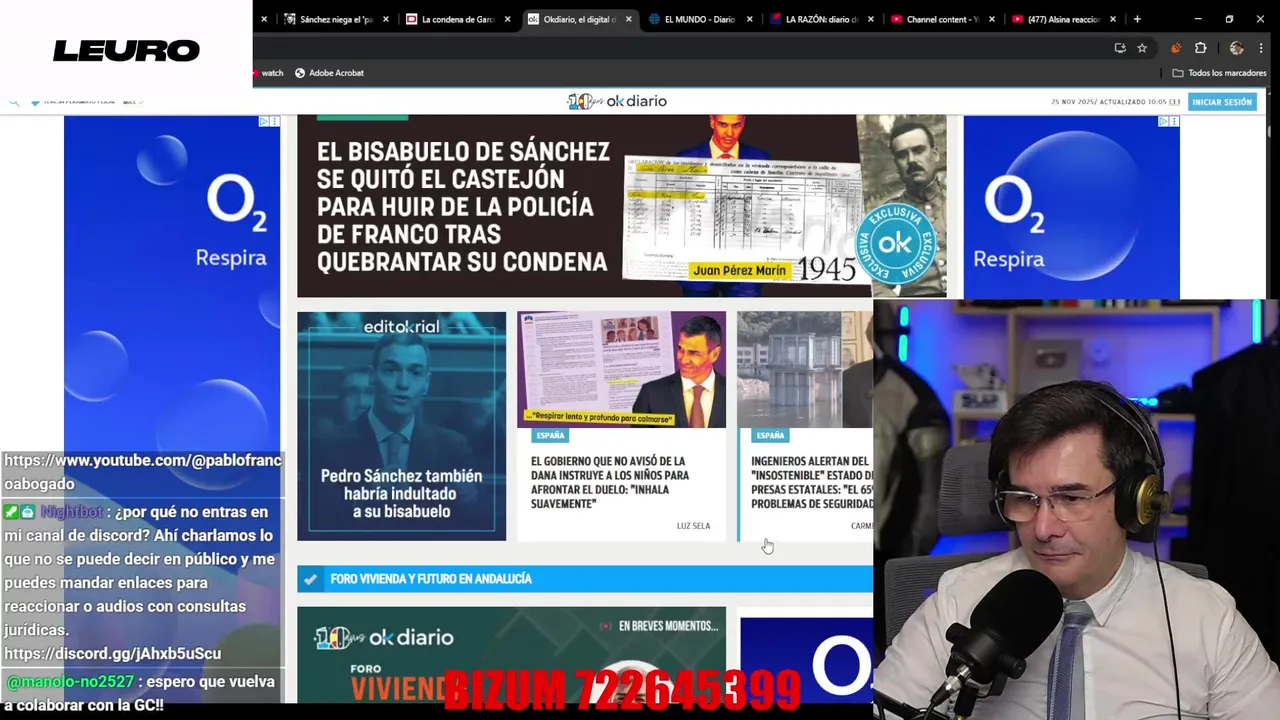Screen dimensions: 1280x720
Task: Click the search magnifier icon on okdiario
Action: 14,102
